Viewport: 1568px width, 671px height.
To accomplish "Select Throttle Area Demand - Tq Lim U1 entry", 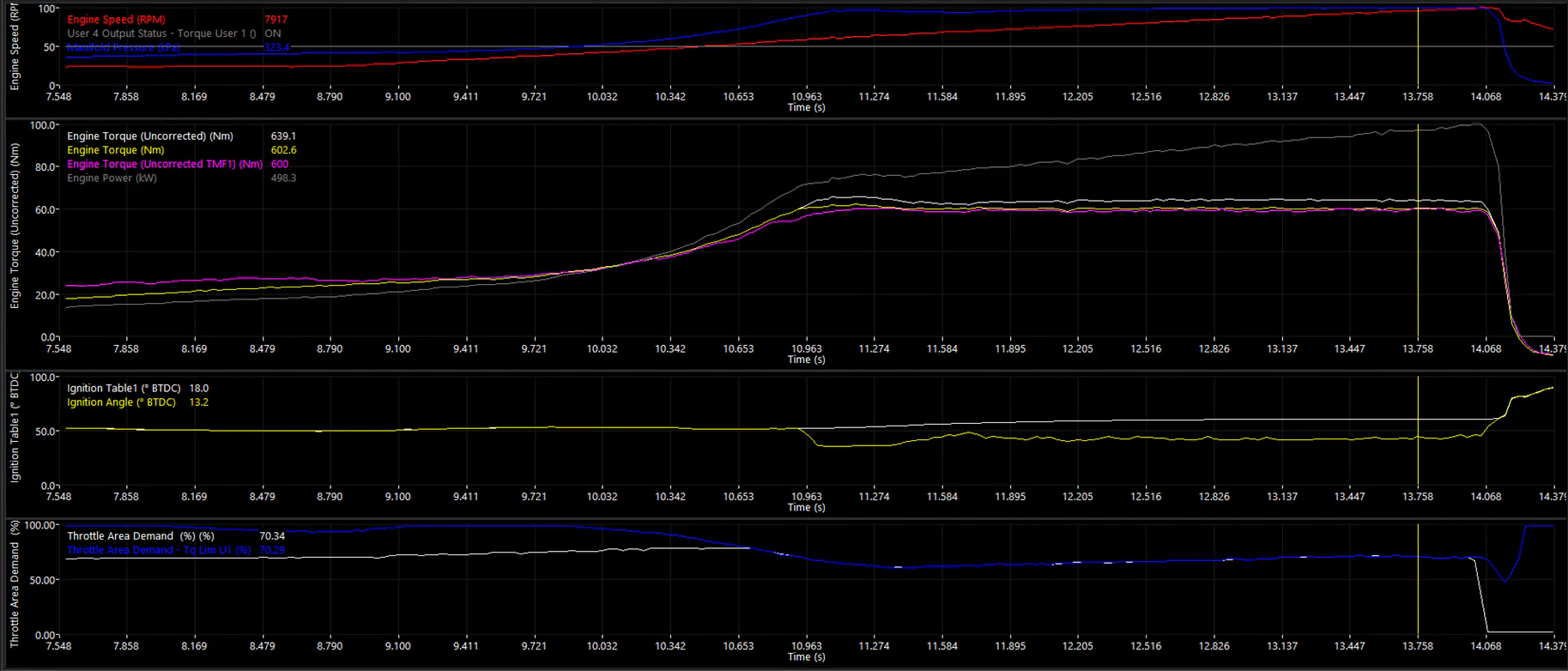I will [x=159, y=550].
